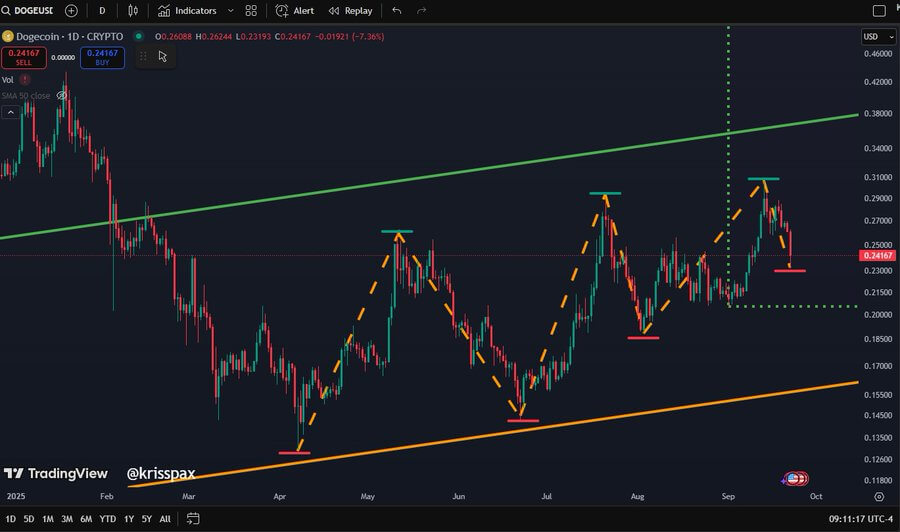Click the blue BUY 0.24167 button
The height and width of the screenshot is (532, 900).
102,57
